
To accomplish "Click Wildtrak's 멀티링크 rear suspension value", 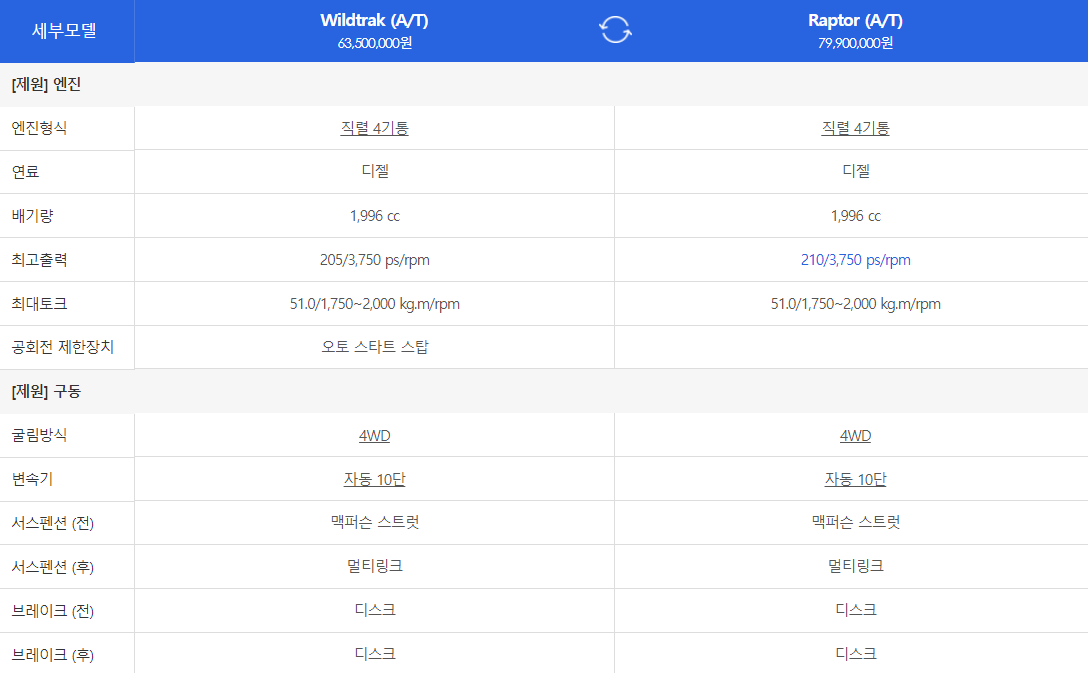I will tap(375, 566).
